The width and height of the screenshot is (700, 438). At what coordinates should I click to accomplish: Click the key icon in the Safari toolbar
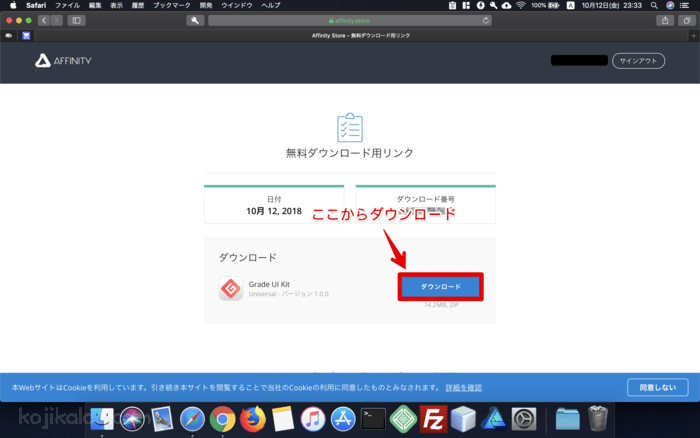[x=195, y=21]
